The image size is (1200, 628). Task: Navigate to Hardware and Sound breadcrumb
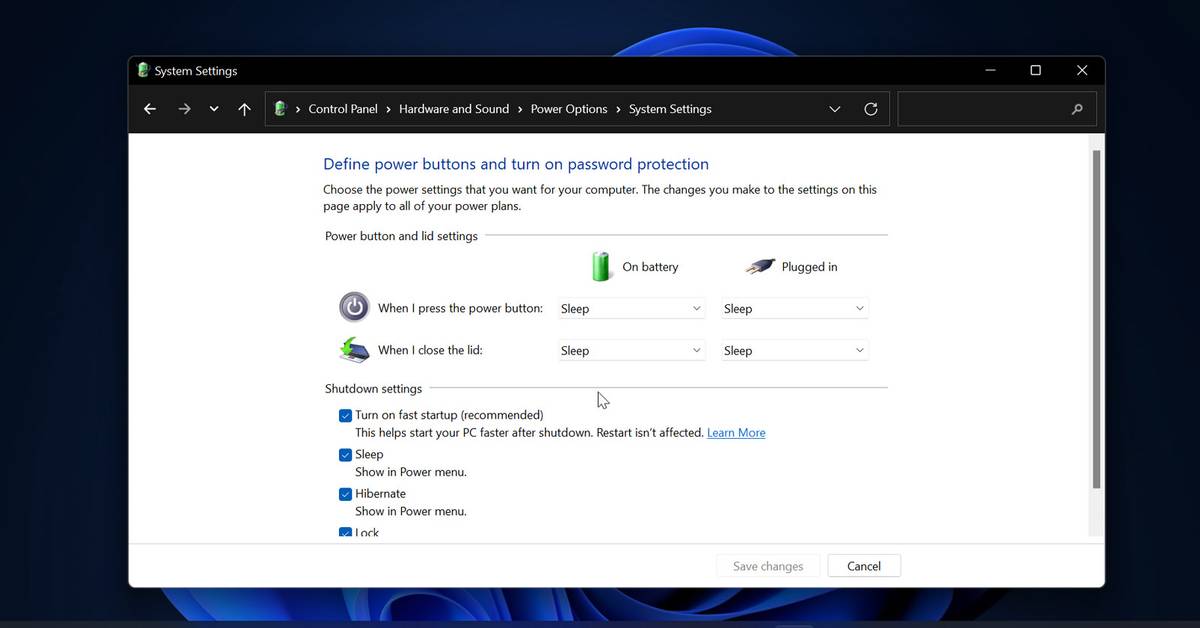click(x=454, y=109)
